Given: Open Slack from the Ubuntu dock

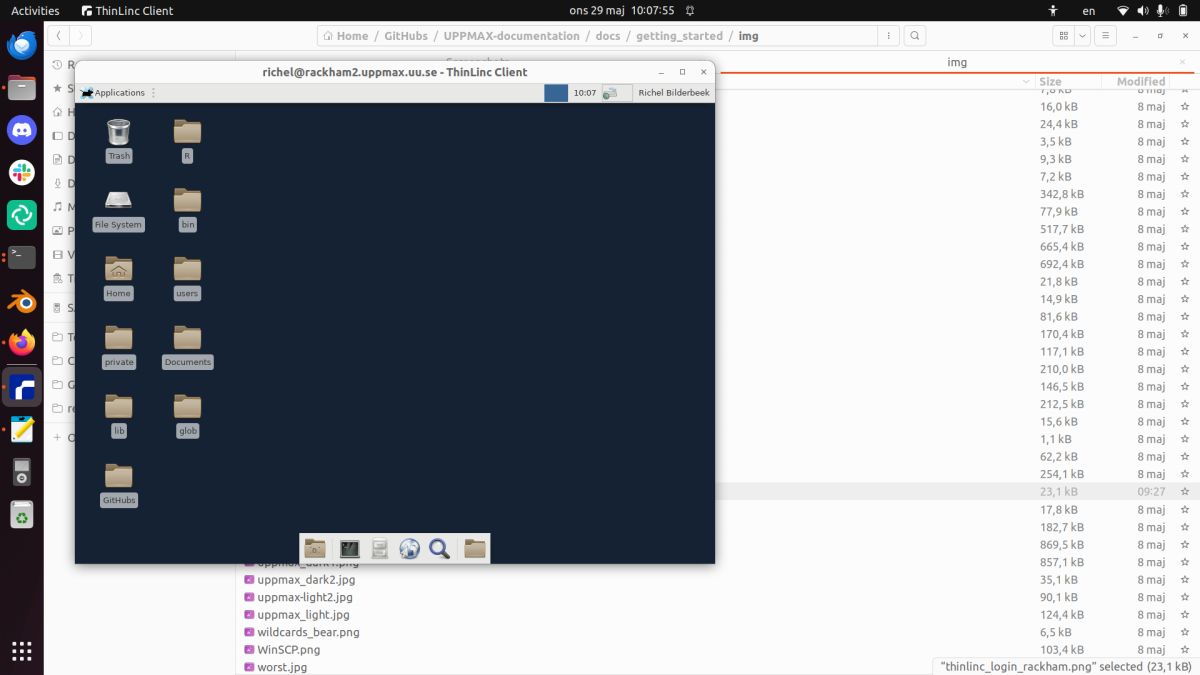Looking at the screenshot, I should 22,172.
